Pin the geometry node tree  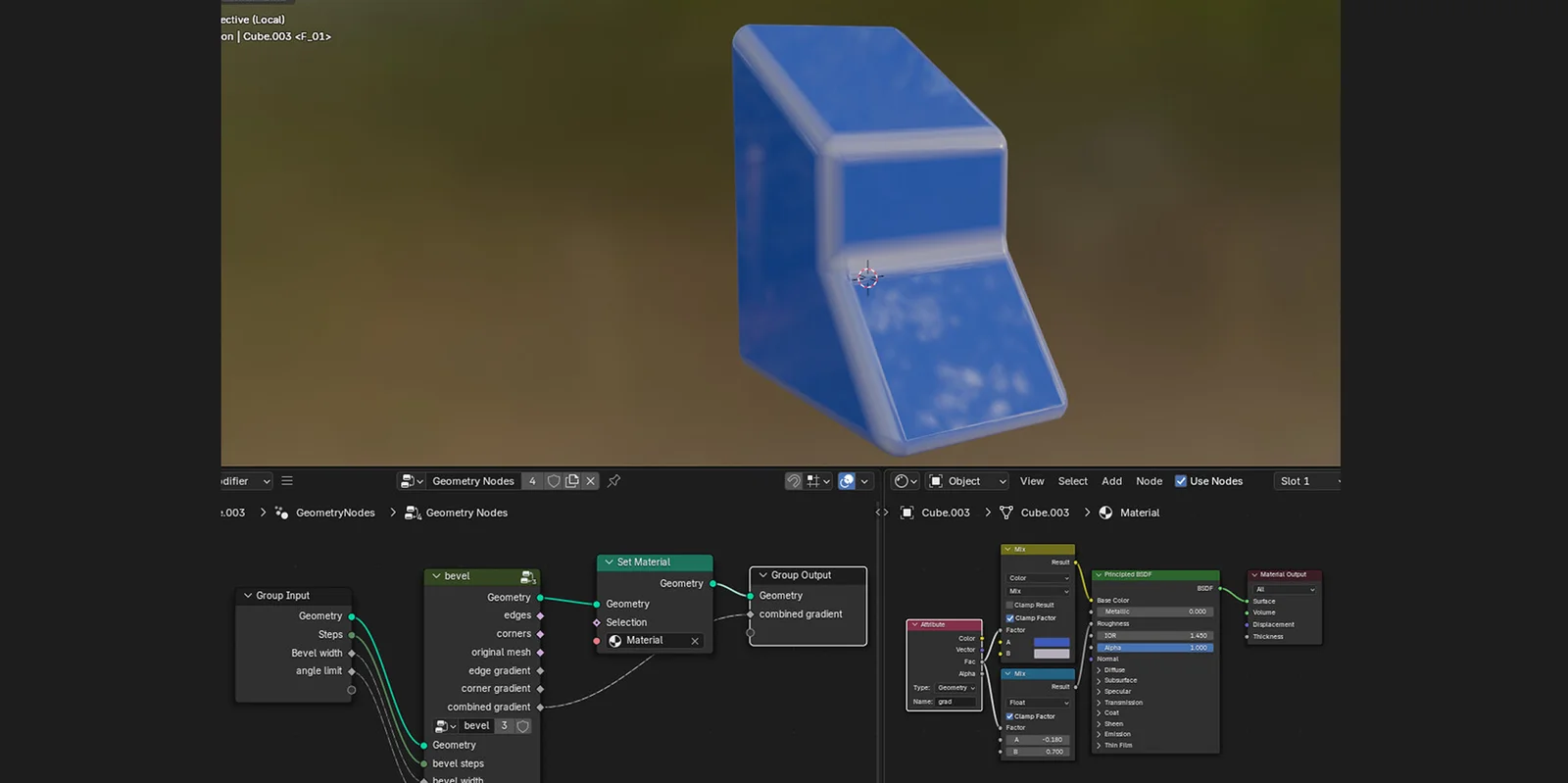(x=613, y=481)
